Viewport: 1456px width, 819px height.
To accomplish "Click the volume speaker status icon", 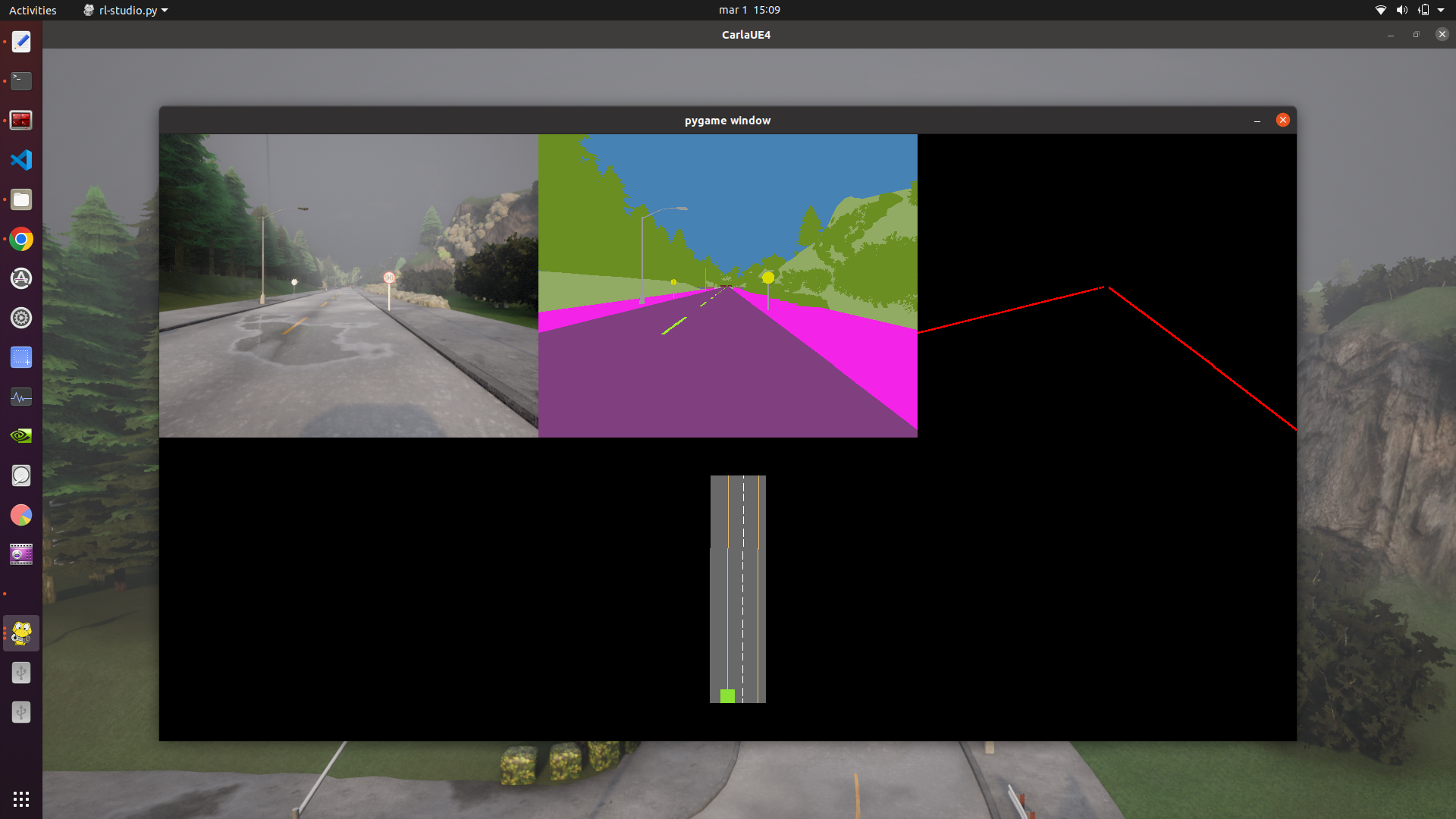I will [x=1401, y=10].
